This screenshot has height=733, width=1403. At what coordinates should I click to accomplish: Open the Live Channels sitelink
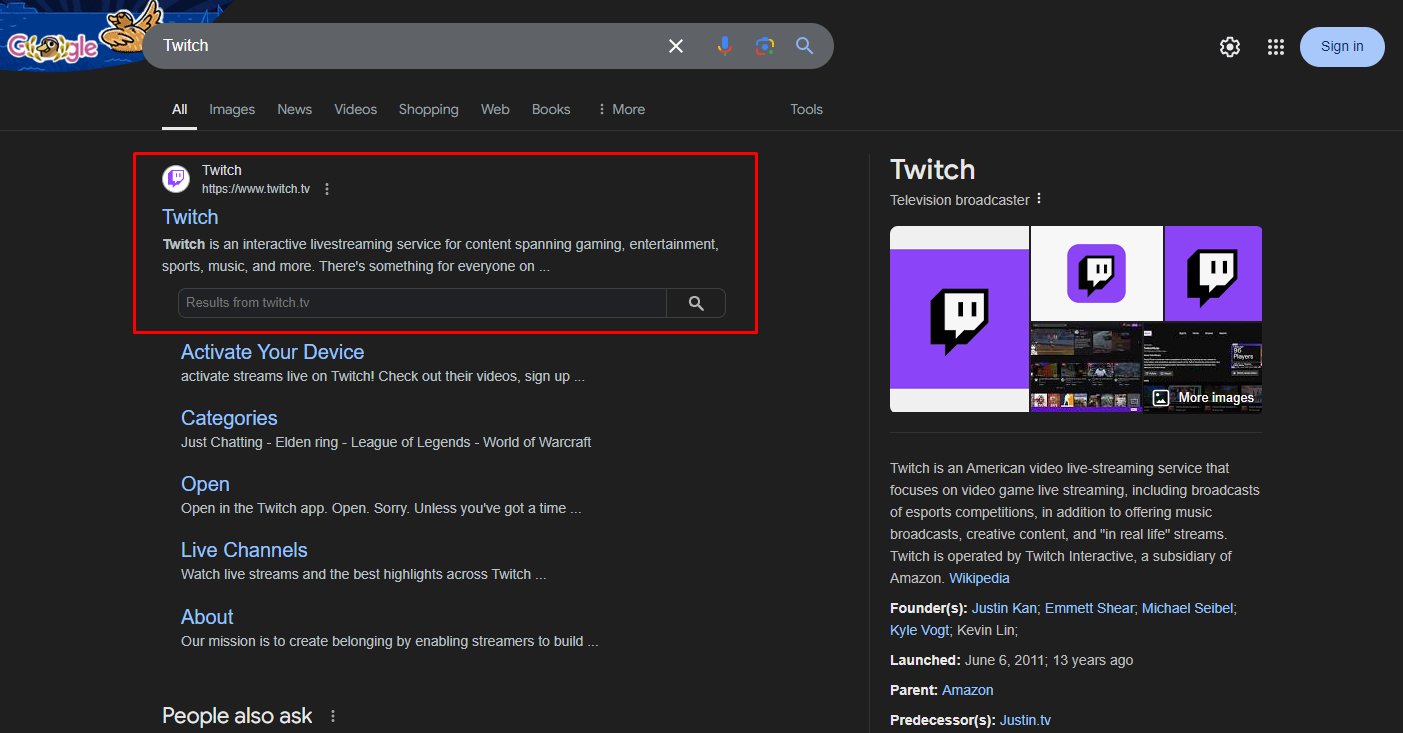(244, 550)
